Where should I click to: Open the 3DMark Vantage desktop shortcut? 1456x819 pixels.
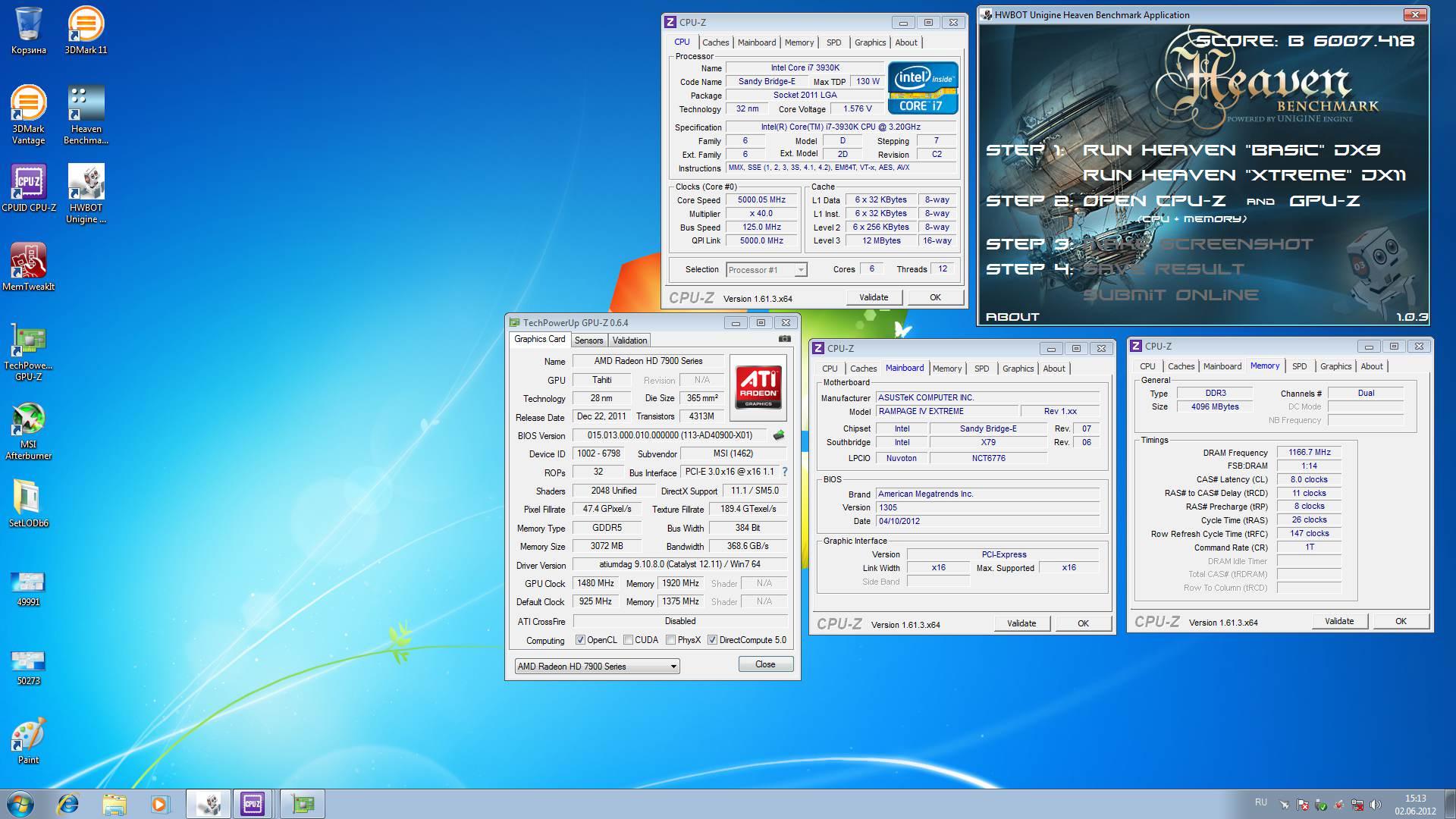tap(28, 115)
